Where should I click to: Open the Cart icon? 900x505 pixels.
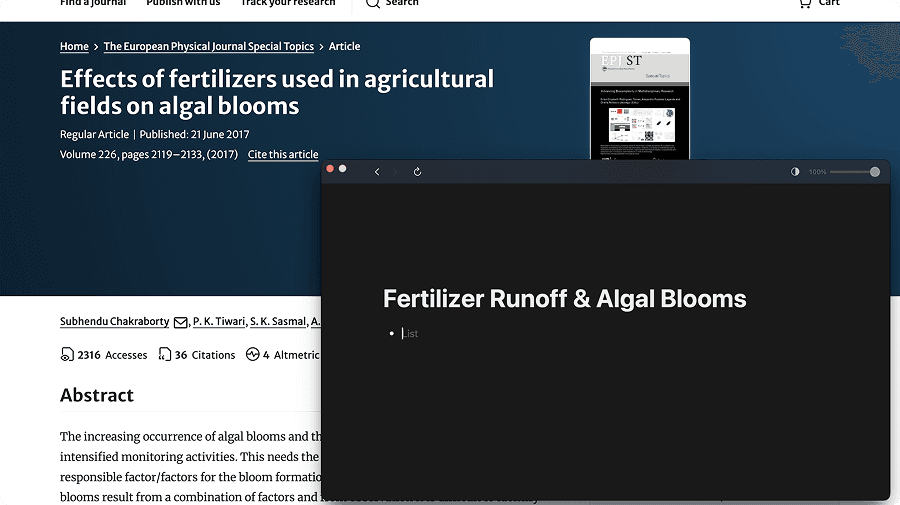coord(805,3)
